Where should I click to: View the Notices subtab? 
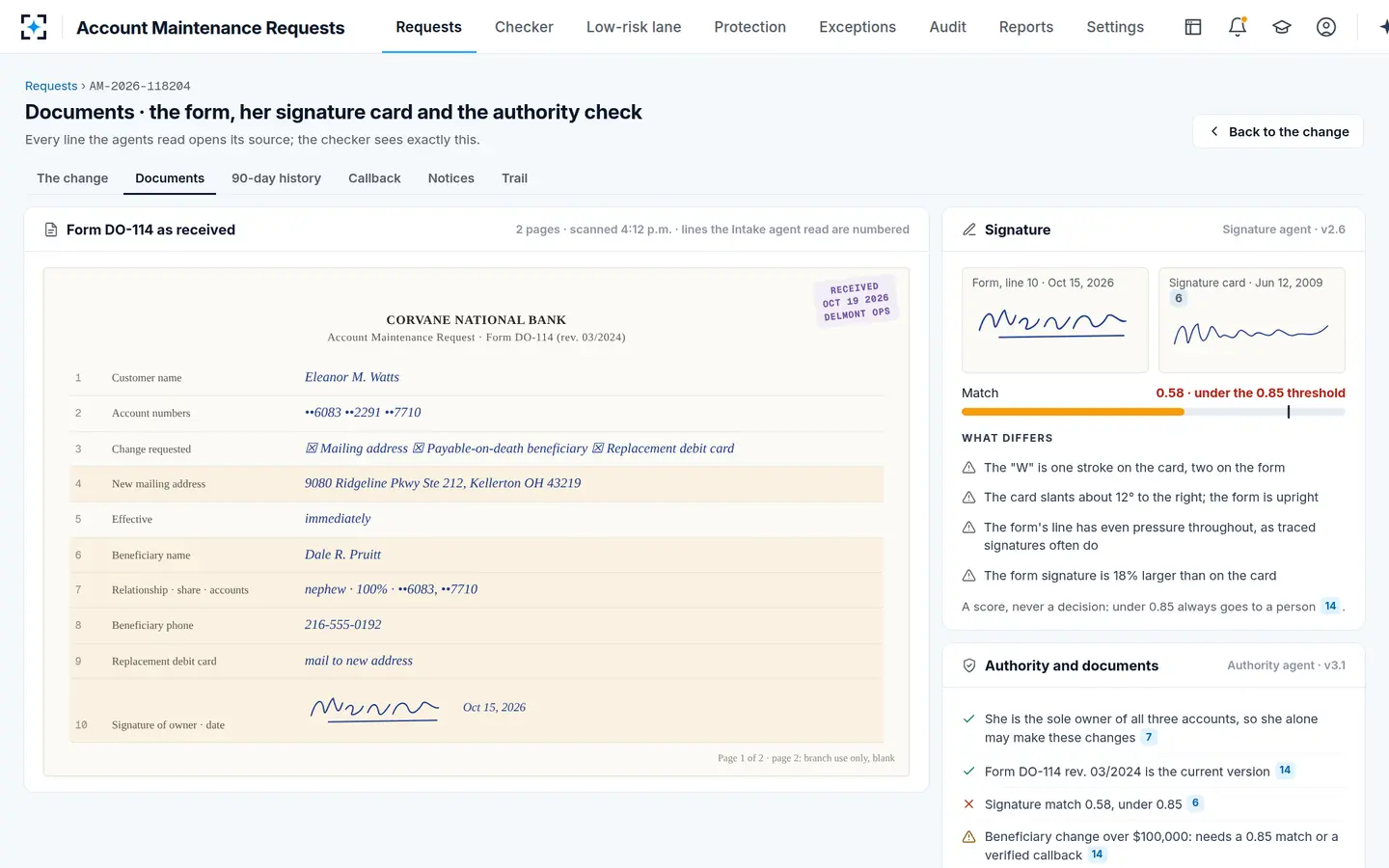pos(451,178)
